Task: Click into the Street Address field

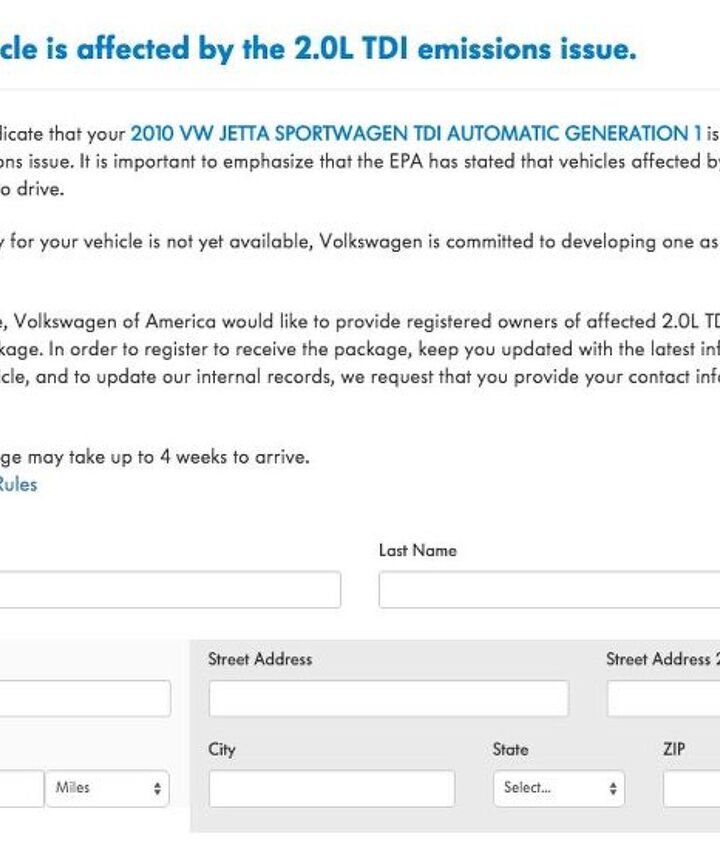Action: pos(388,698)
